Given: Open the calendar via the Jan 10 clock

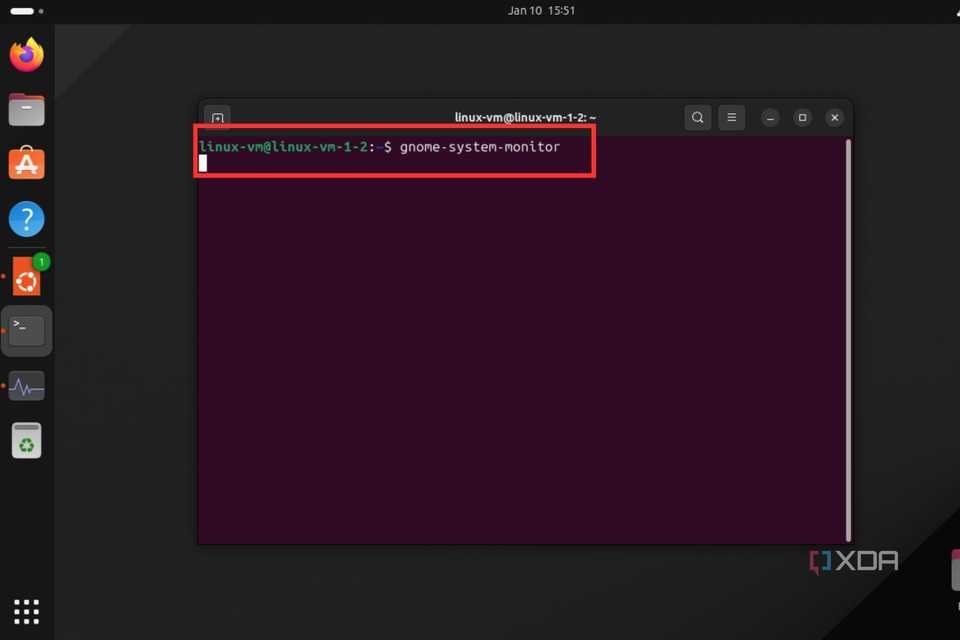Looking at the screenshot, I should [542, 12].
